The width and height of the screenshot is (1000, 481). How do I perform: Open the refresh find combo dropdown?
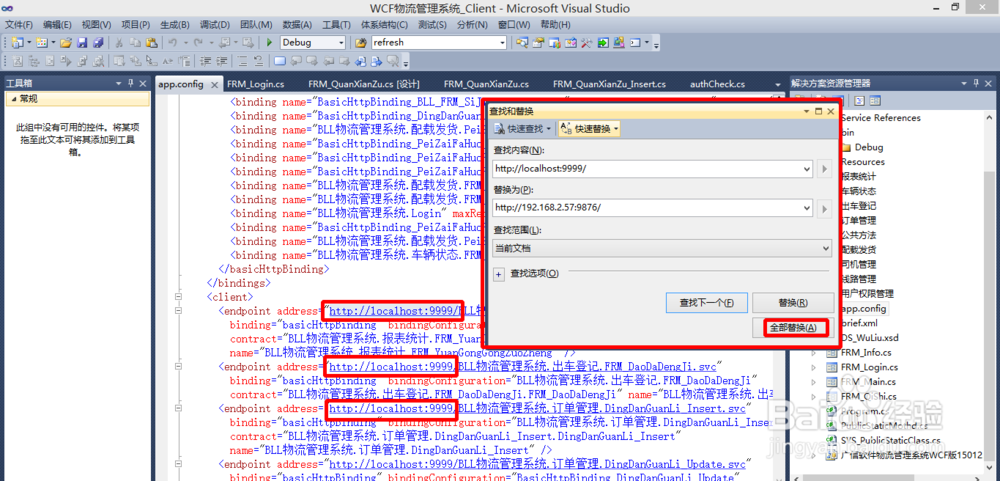pos(503,43)
